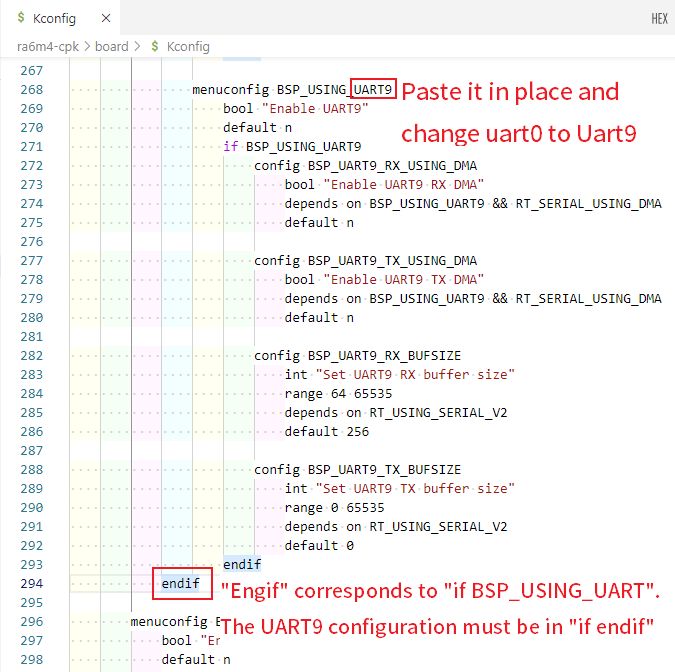Click the dollar-sign icon in the breadcrumb

(x=154, y=46)
